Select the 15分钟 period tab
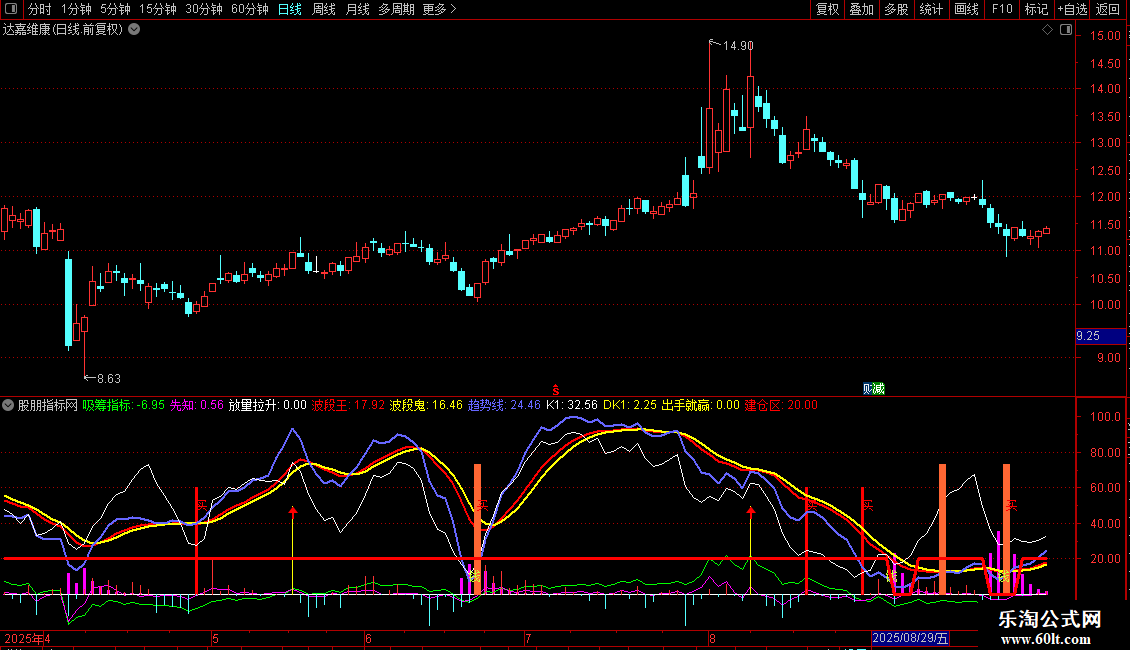1130x650 pixels. (158, 9)
